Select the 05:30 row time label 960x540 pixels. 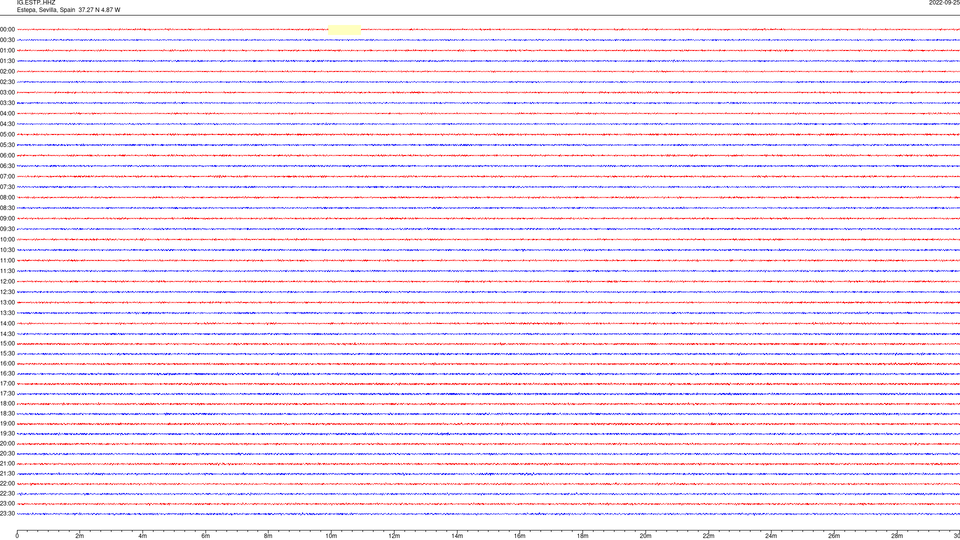[7, 145]
